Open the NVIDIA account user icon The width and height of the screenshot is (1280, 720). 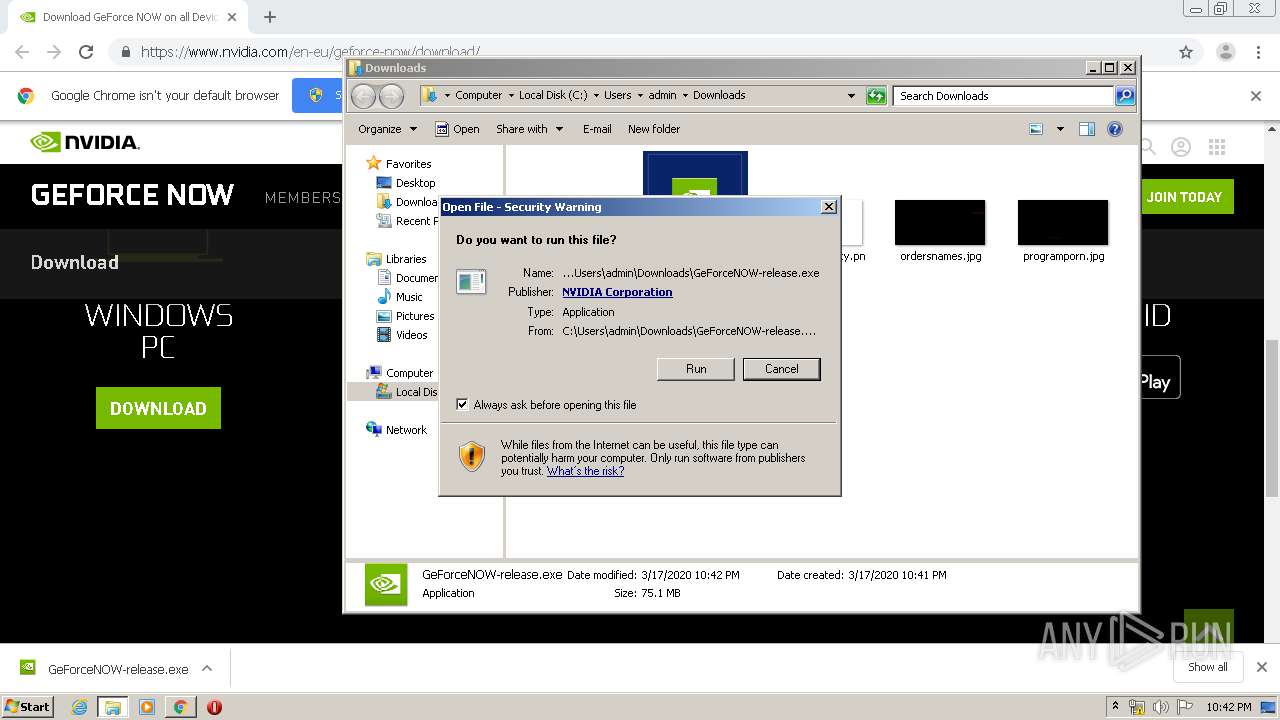(1181, 147)
